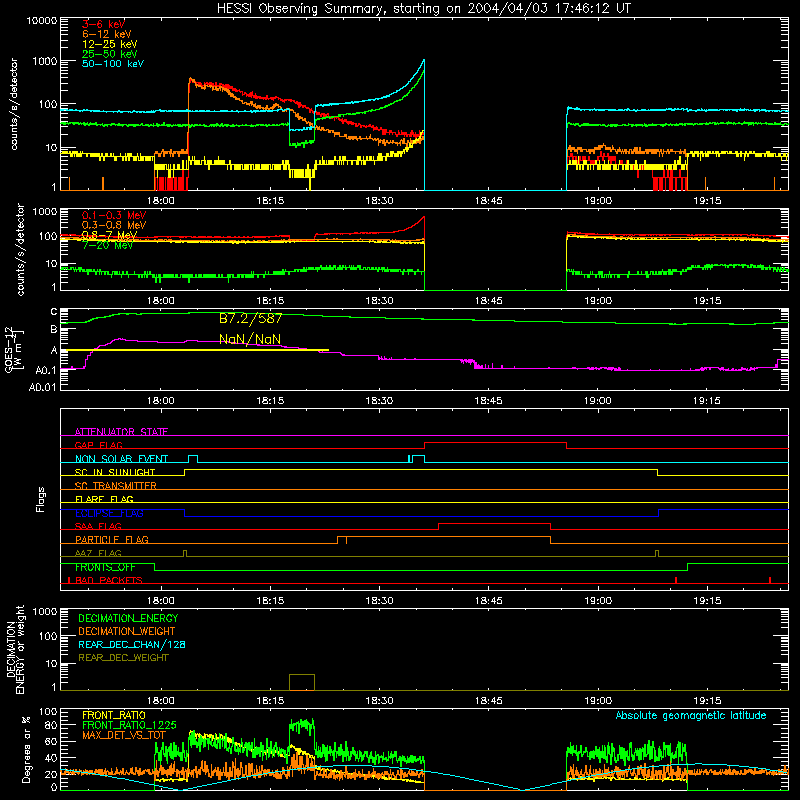The height and width of the screenshot is (800, 800).
Task: Click the cyan 50-100 keV peak at 18:36
Action: click(x=423, y=60)
